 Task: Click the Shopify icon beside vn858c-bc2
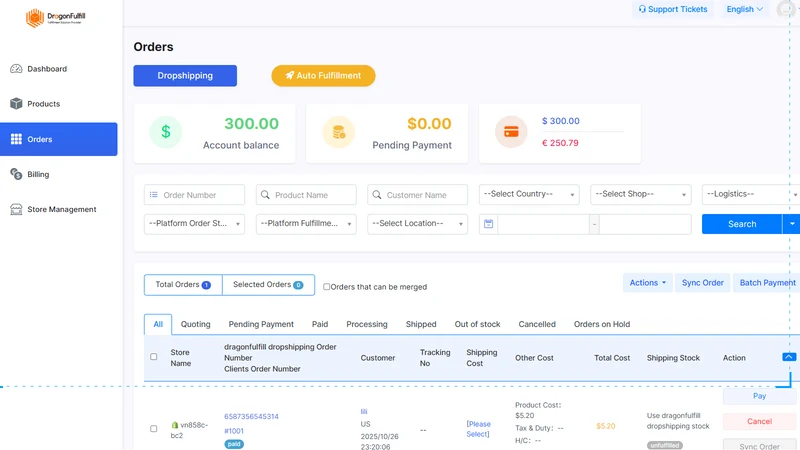tap(175, 425)
